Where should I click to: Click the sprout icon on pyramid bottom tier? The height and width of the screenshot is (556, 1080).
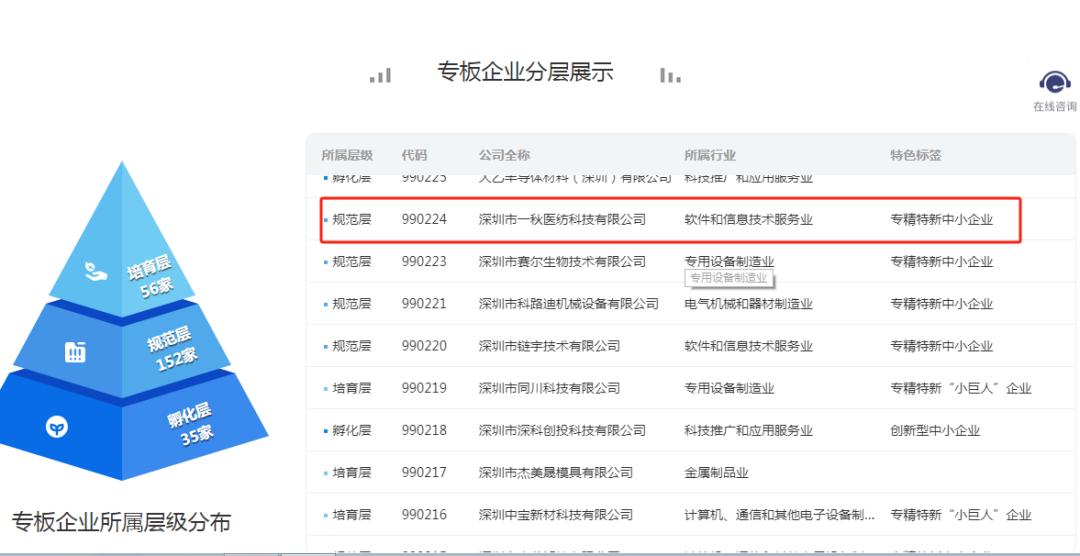(58, 427)
